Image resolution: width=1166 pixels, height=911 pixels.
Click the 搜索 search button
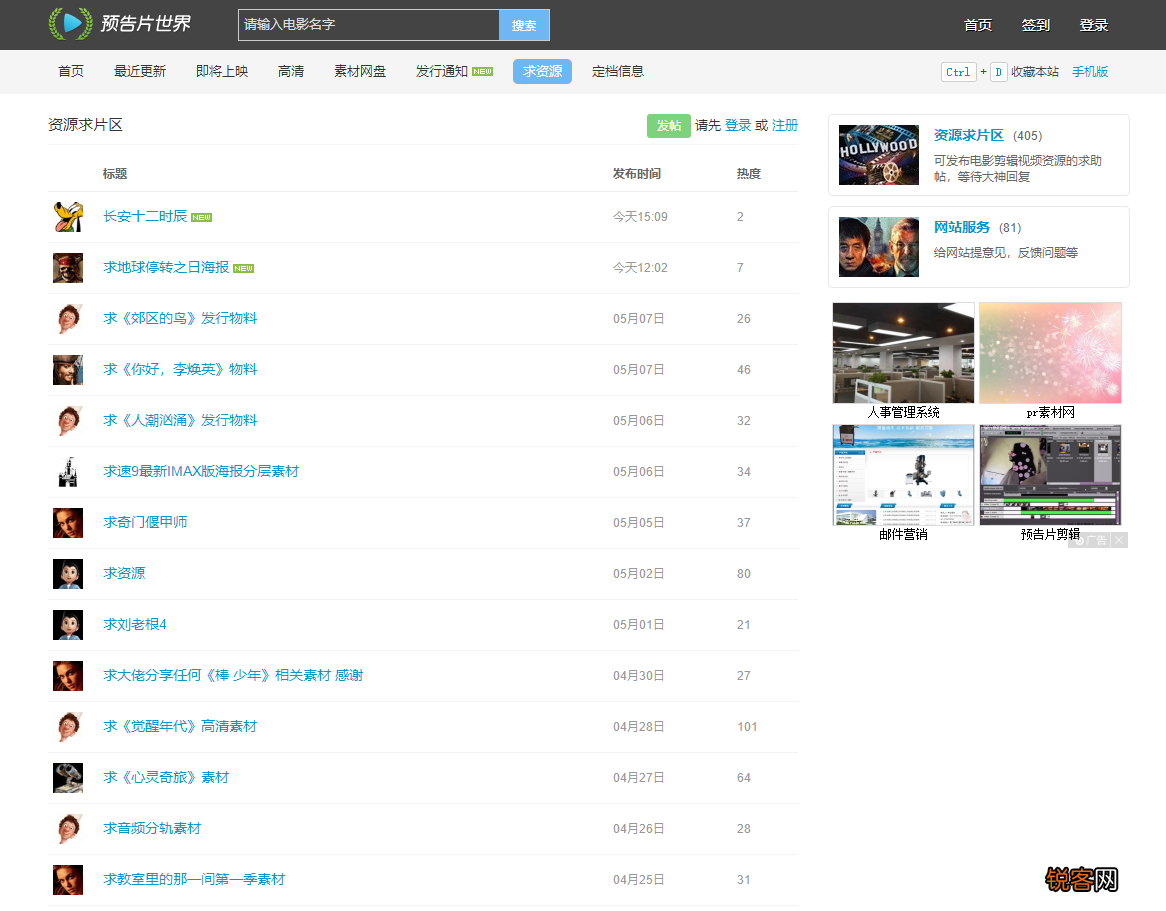tap(524, 25)
